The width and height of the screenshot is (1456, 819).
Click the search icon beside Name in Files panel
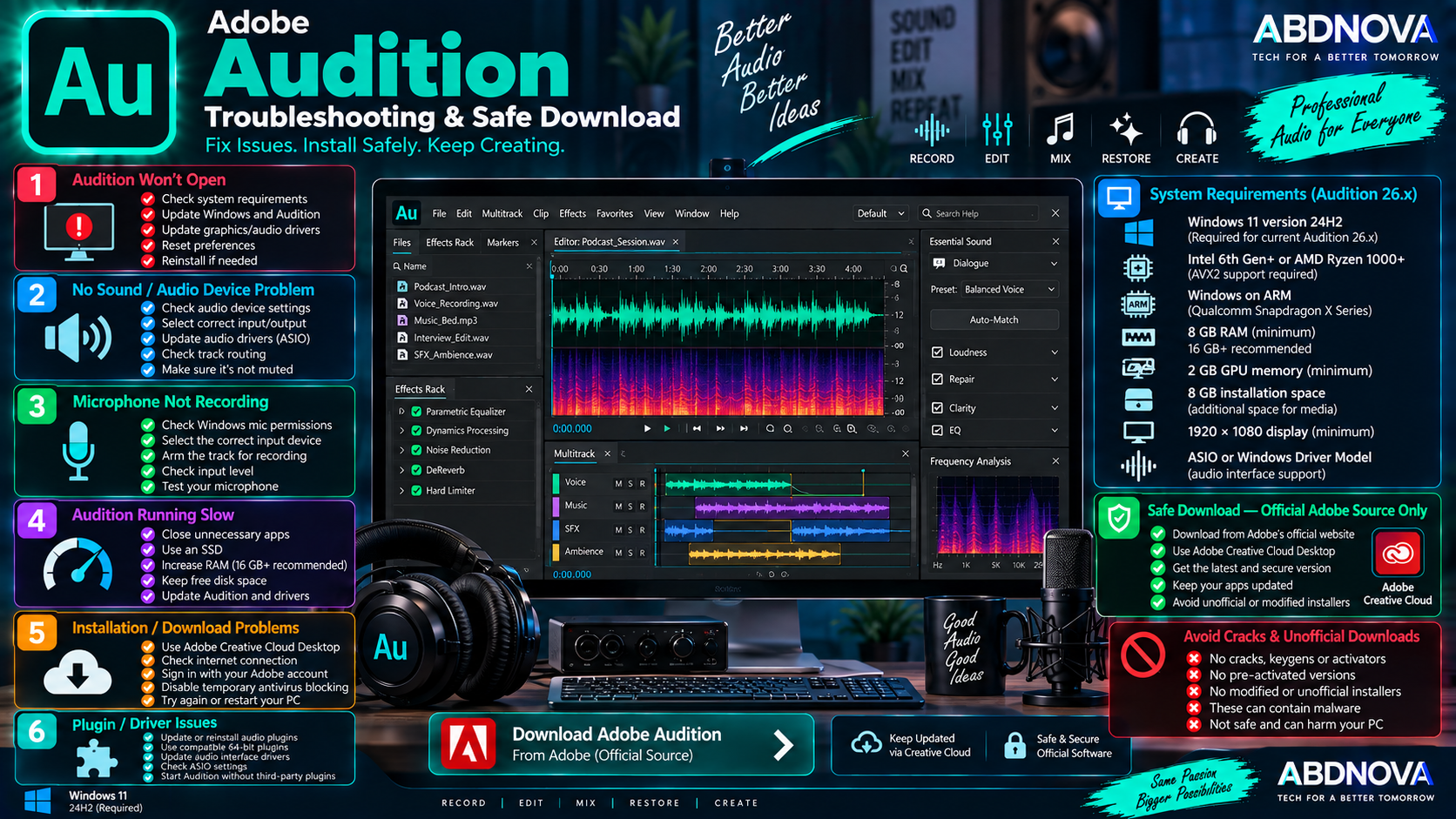(x=397, y=266)
